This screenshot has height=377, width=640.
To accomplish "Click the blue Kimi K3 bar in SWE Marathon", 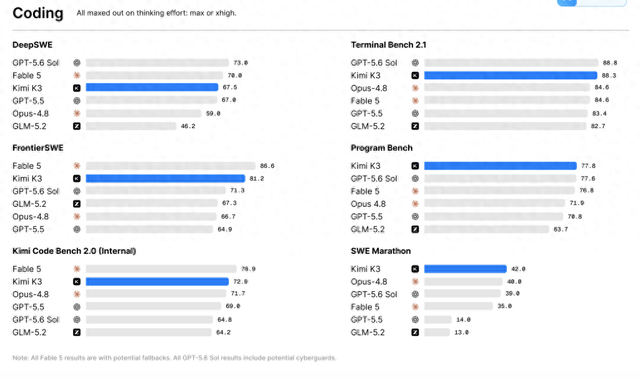I will tap(465, 269).
